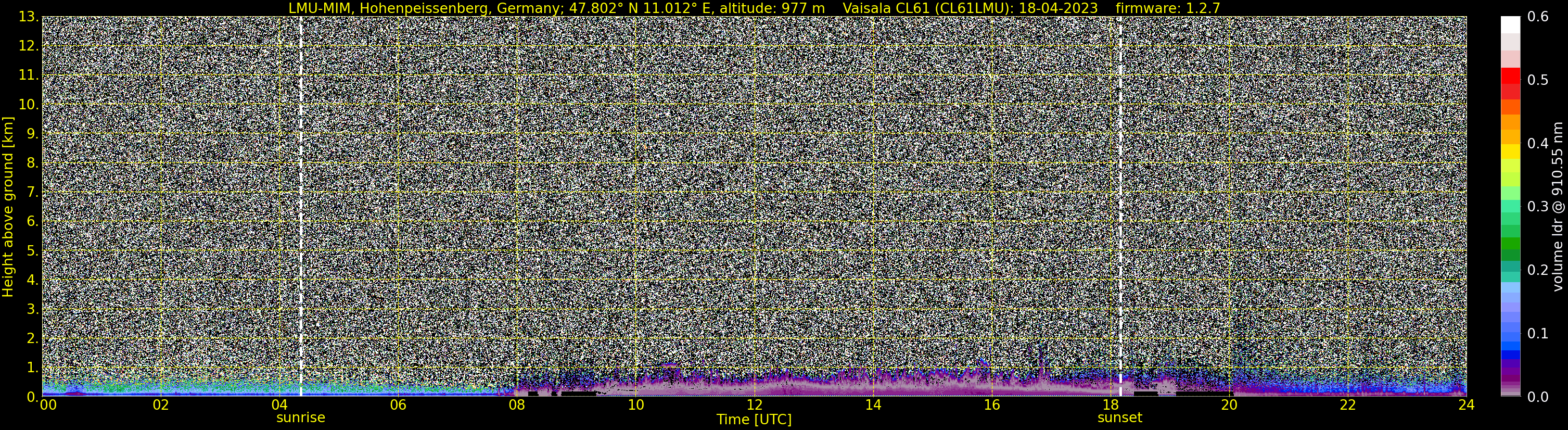1568x430 pixels.
Task: Click the '0.2' colorbar tick label
Action: [x=1538, y=270]
